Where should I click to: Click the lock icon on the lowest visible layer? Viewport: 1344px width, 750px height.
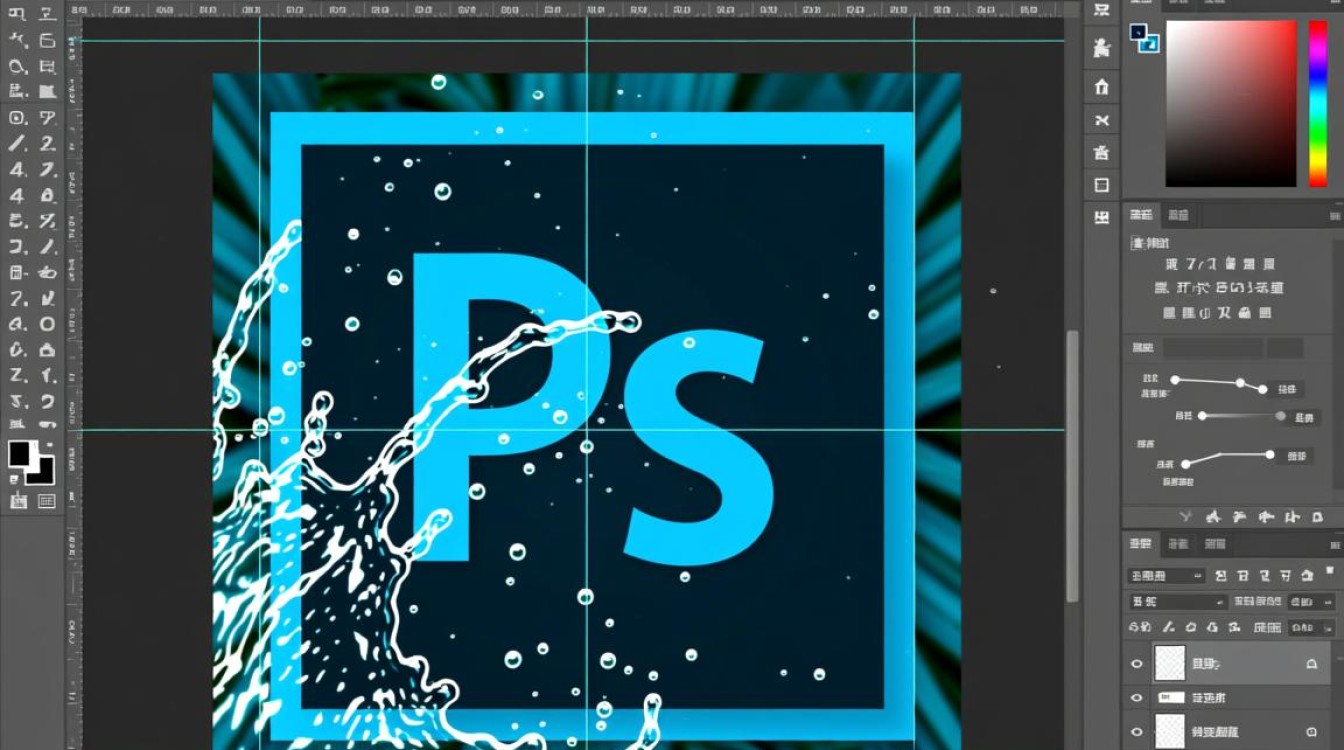point(1312,731)
